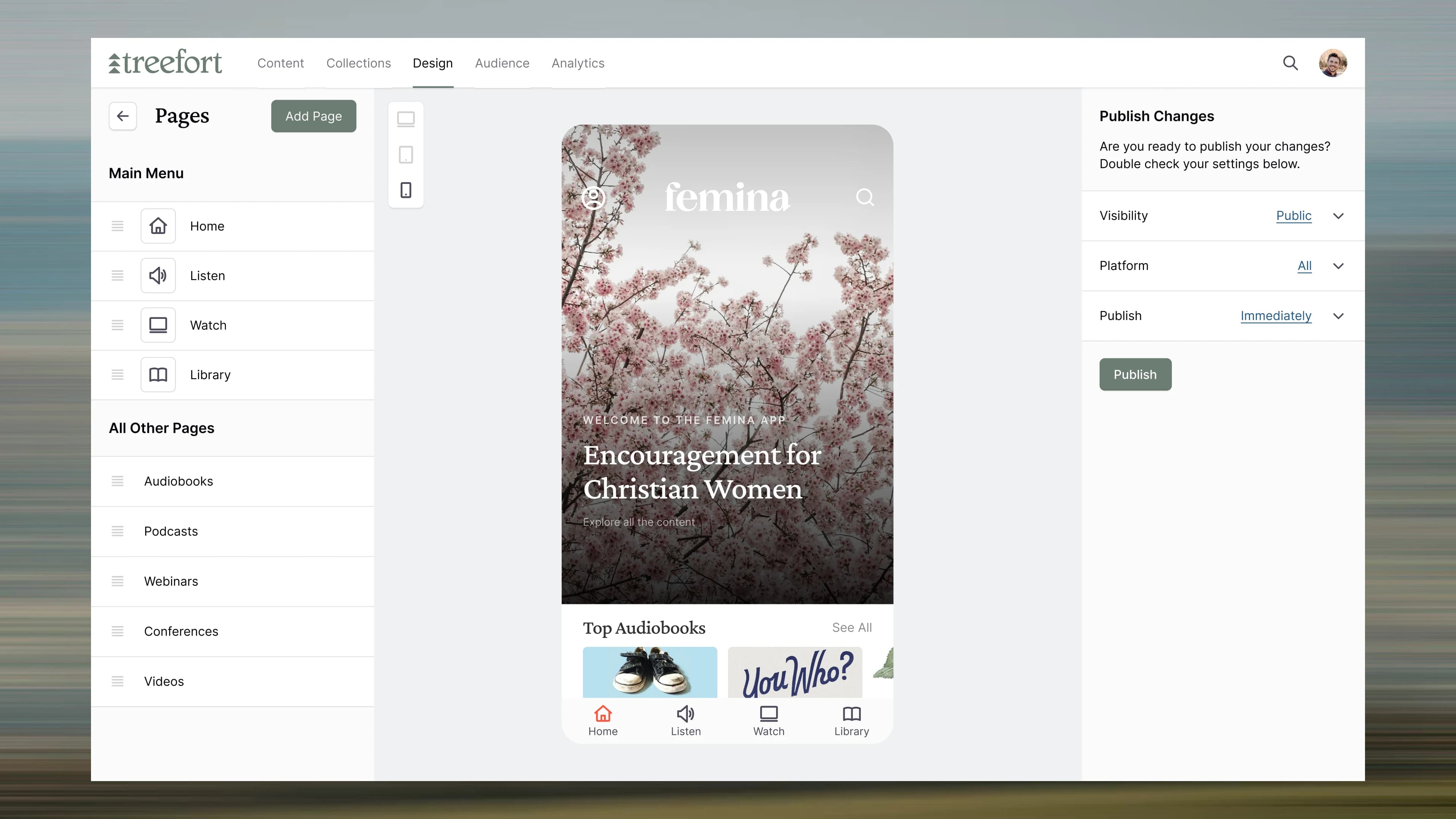Tap the profile icon in femina preview
Screen dimensions: 1456x819
point(593,197)
